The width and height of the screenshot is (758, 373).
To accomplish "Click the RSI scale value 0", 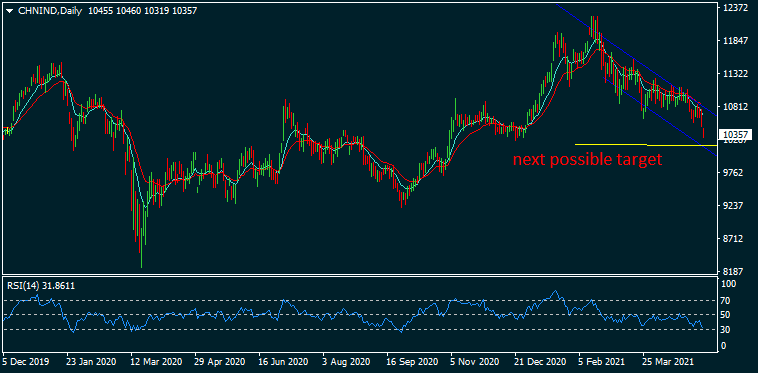I will (724, 346).
